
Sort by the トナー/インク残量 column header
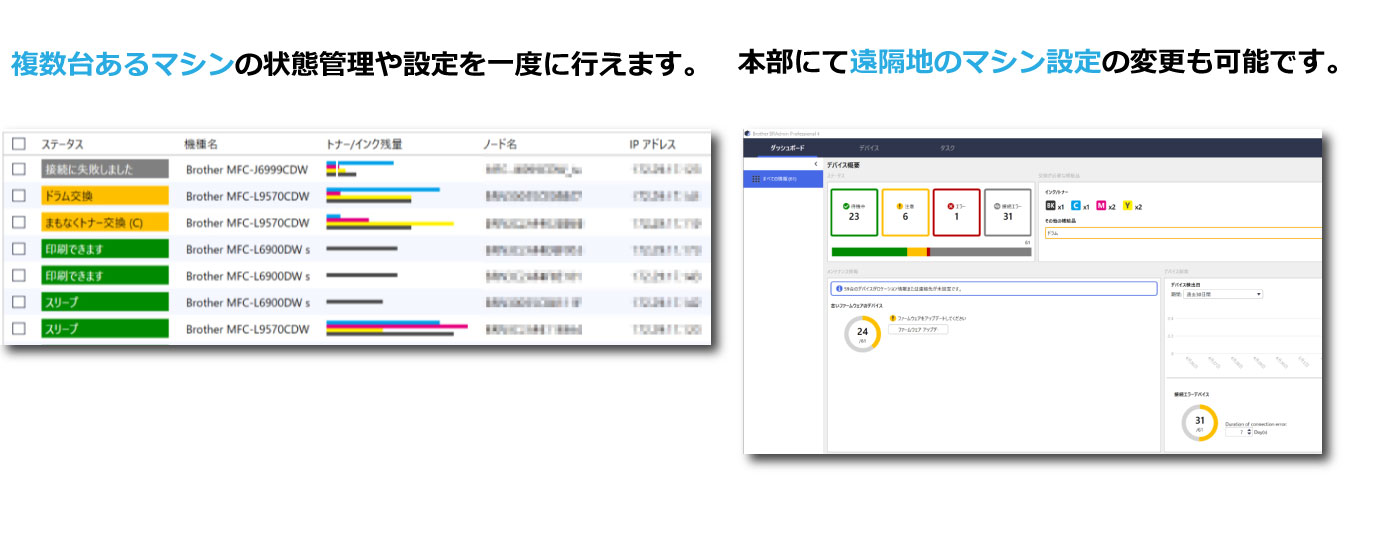click(x=365, y=145)
